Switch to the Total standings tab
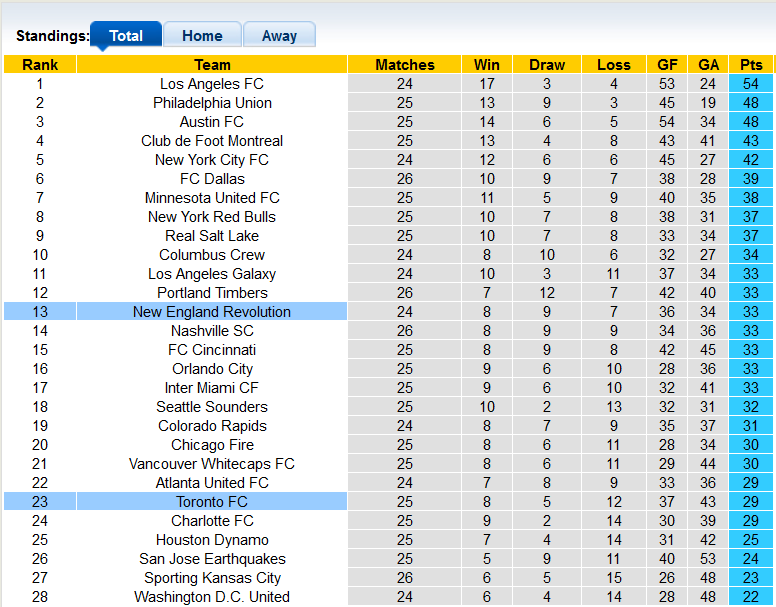Screen dimensions: 776x607 tap(126, 36)
